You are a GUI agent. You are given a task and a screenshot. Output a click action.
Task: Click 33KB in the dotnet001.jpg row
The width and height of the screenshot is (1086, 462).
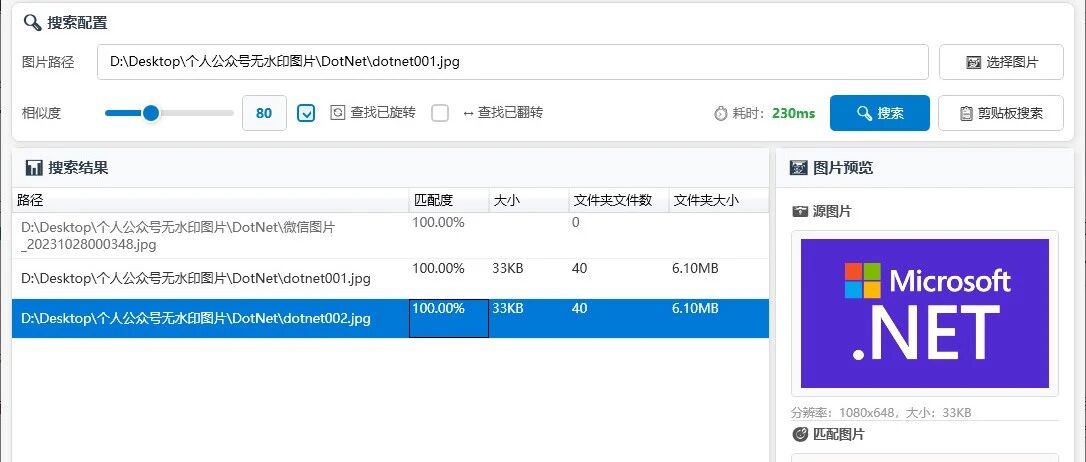[x=508, y=269]
